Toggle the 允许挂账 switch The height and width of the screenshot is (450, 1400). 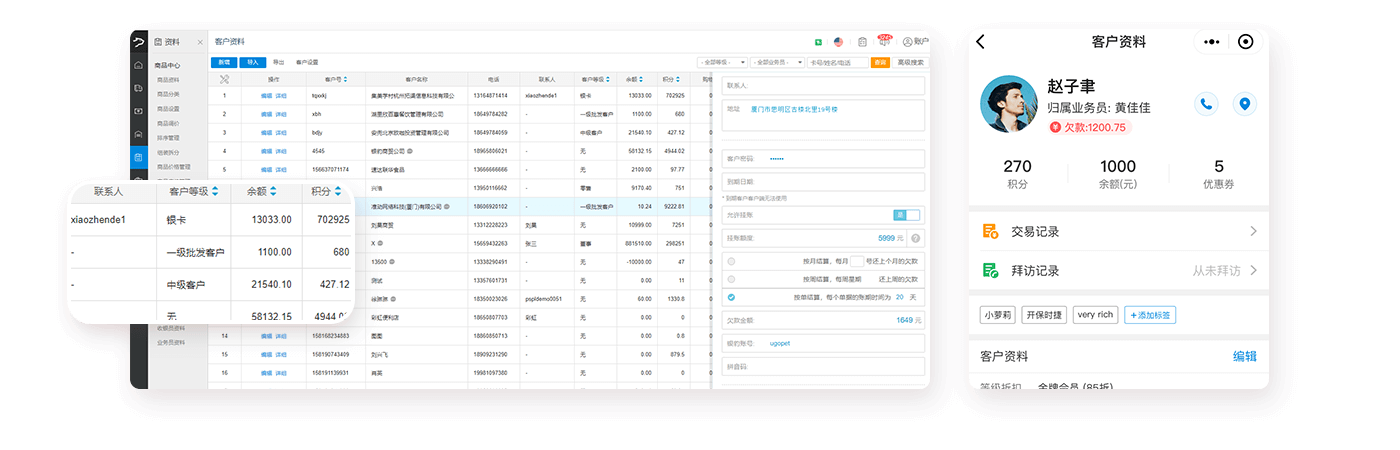pyautogui.click(x=906, y=215)
